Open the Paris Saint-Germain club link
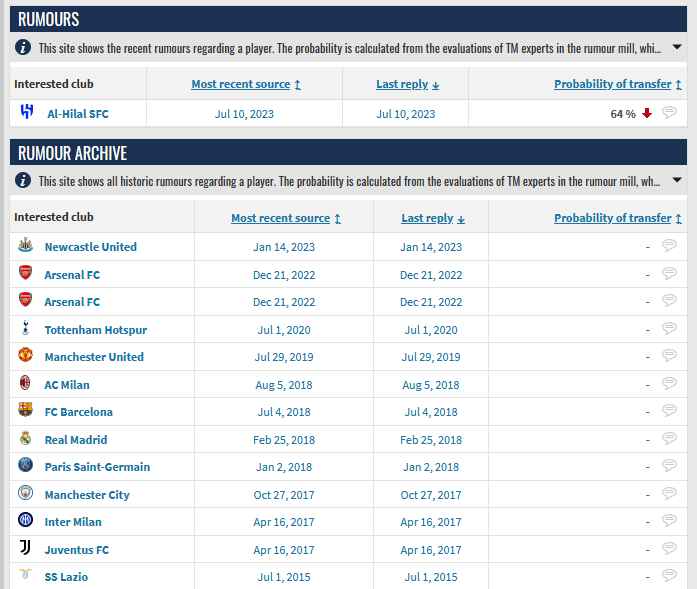Screen dimensions: 697x589 click(x=97, y=467)
